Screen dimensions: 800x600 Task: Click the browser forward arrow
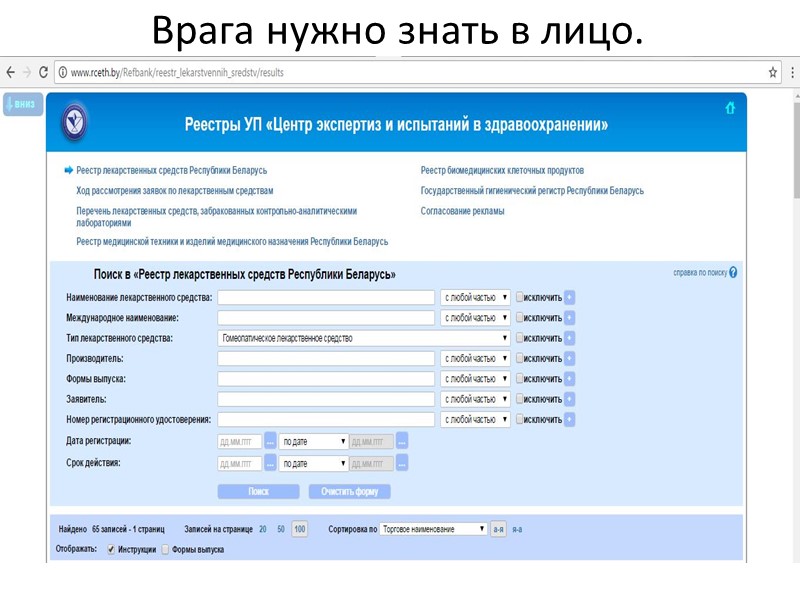tap(27, 72)
